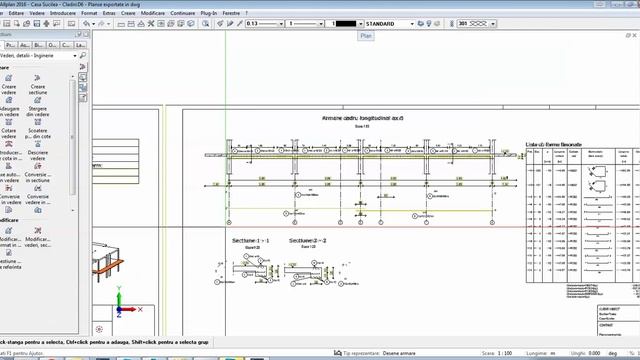640x360 pixels.
Task: Click the cross-shaped move icon in toolbar
Action: [46, 24]
